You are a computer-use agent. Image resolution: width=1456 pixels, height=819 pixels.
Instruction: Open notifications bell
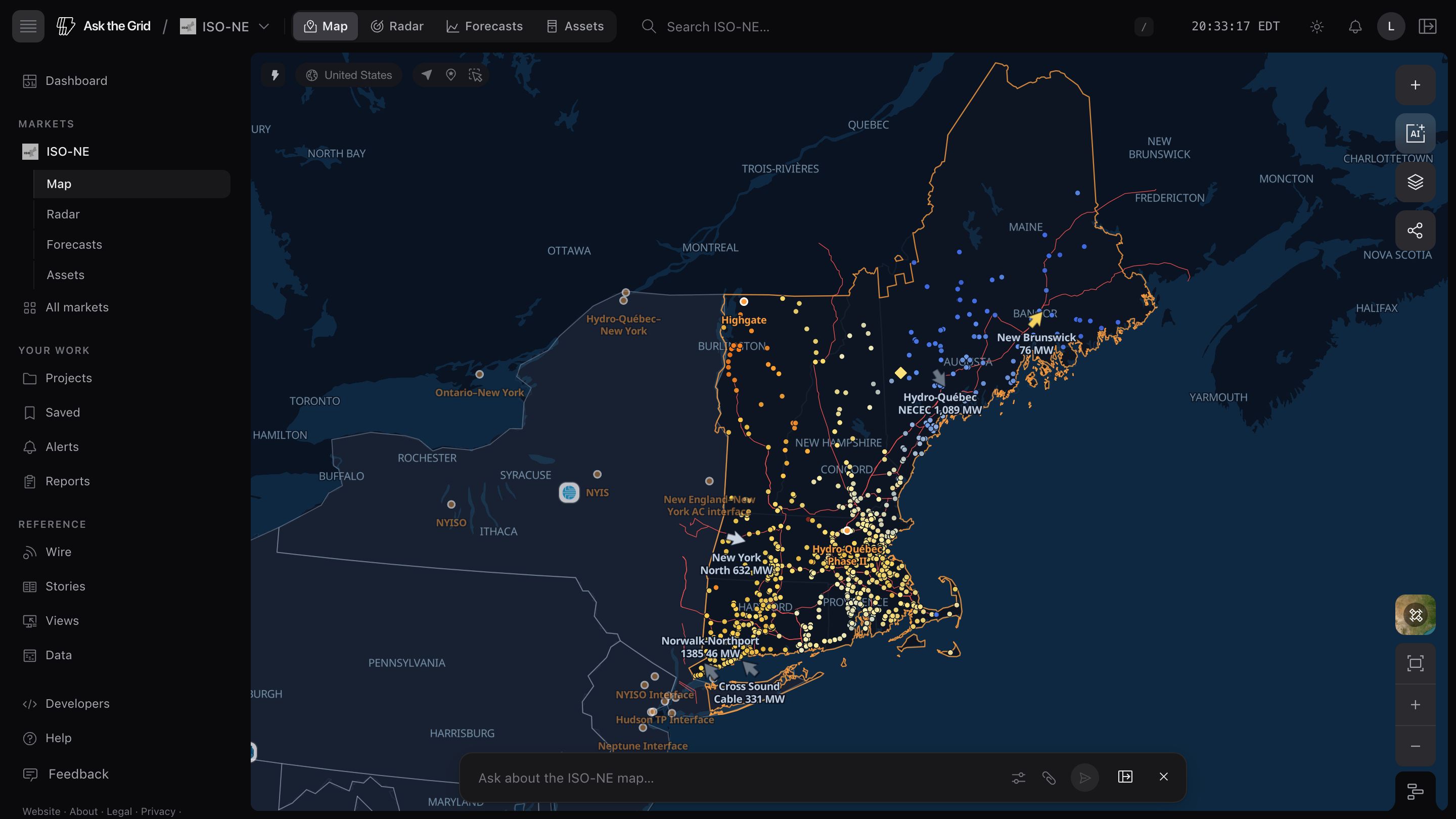(1355, 27)
